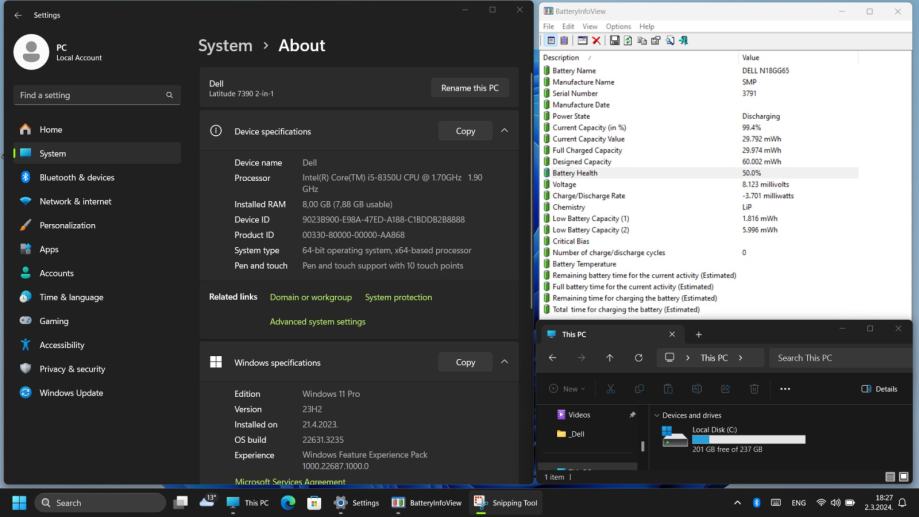Collapse the Windows specifications section
This screenshot has width=919, height=517.
[x=504, y=362]
